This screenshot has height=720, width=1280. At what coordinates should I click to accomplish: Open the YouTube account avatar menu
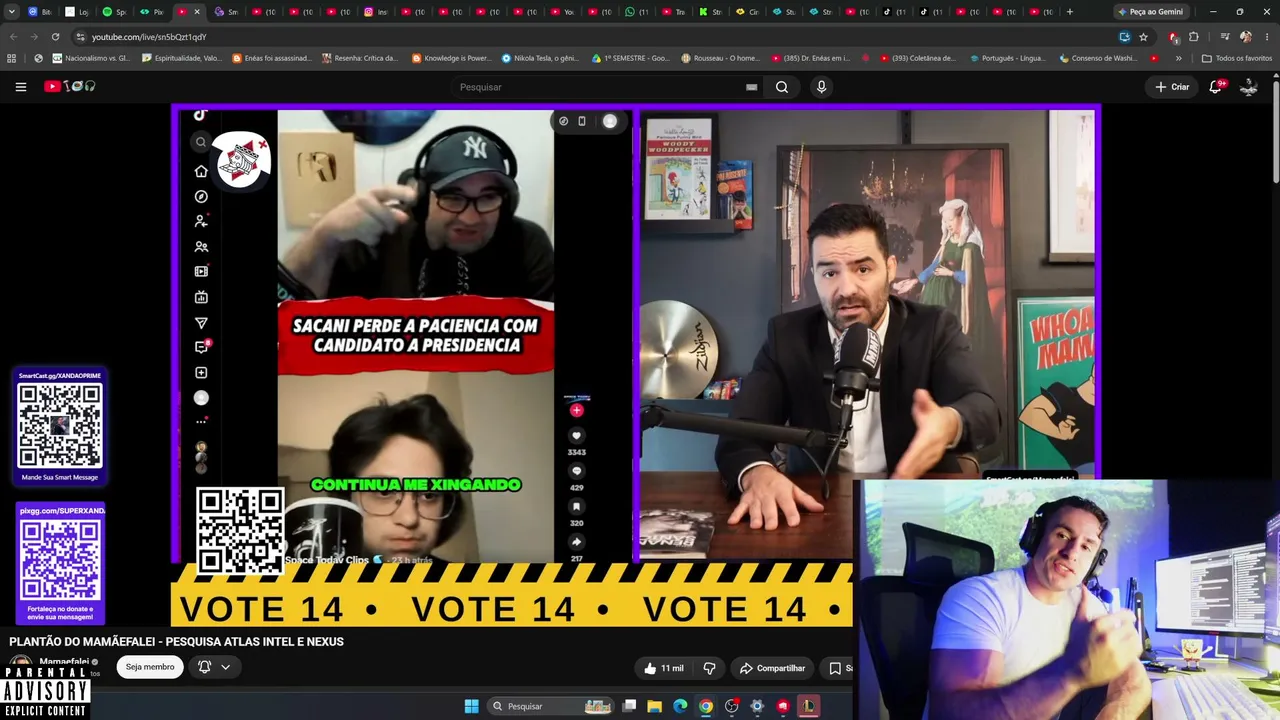click(x=1249, y=87)
